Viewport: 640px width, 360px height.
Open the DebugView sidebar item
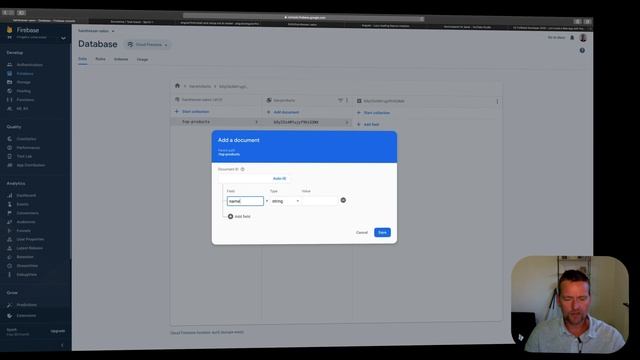point(27,275)
